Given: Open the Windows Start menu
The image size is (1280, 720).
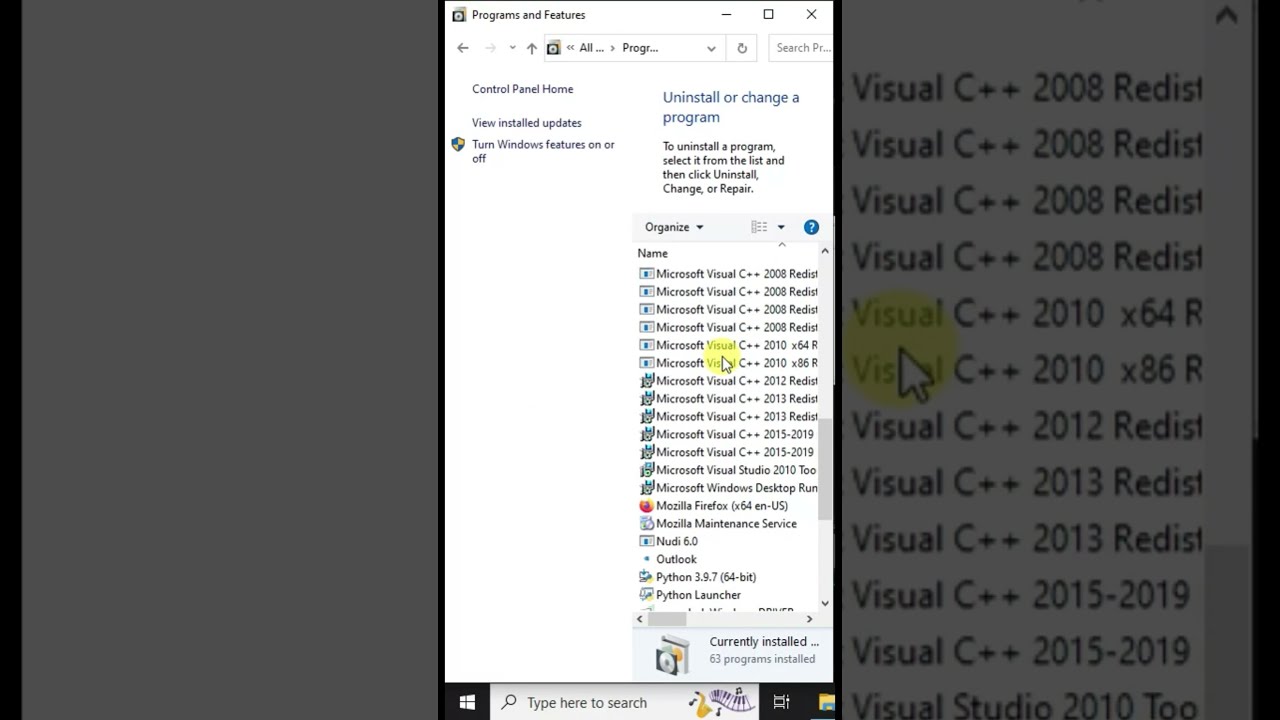Looking at the screenshot, I should click(467, 703).
